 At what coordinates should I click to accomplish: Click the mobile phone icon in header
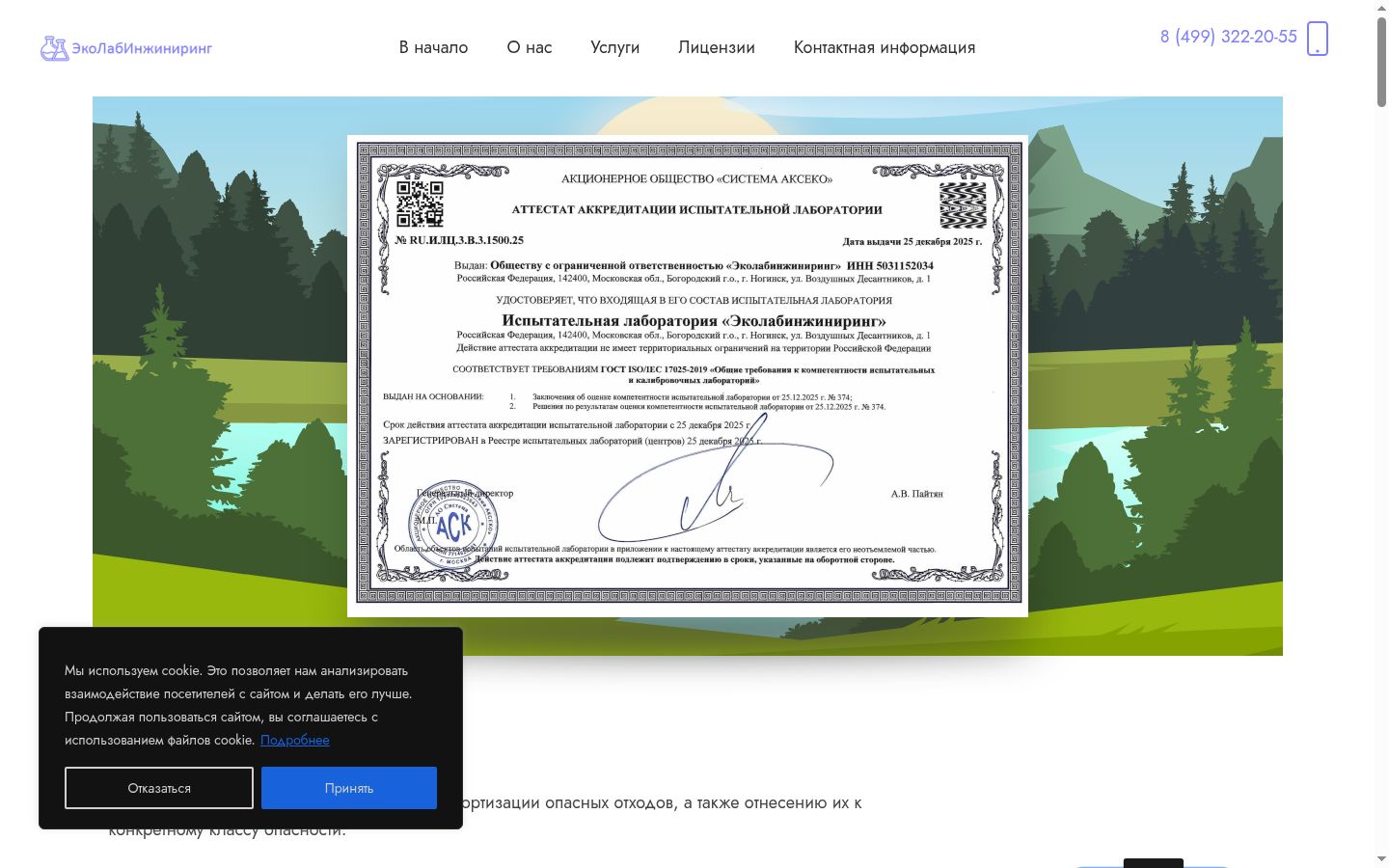click(1318, 39)
